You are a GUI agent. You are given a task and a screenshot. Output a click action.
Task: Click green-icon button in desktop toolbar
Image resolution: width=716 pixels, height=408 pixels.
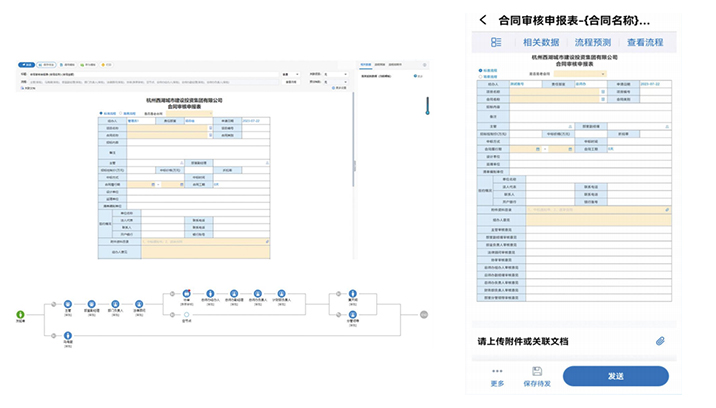[88, 65]
